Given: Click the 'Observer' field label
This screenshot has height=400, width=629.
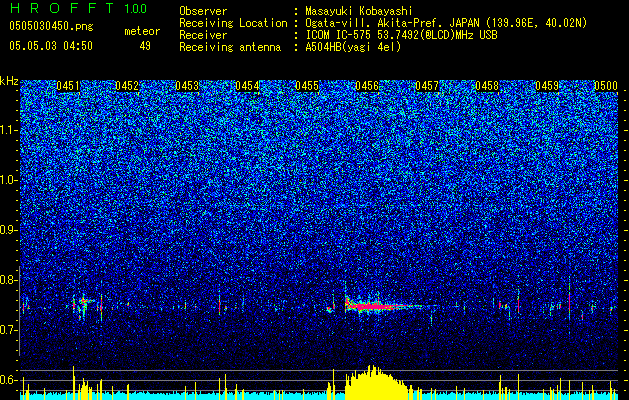Looking at the screenshot, I should pyautogui.click(x=203, y=11).
